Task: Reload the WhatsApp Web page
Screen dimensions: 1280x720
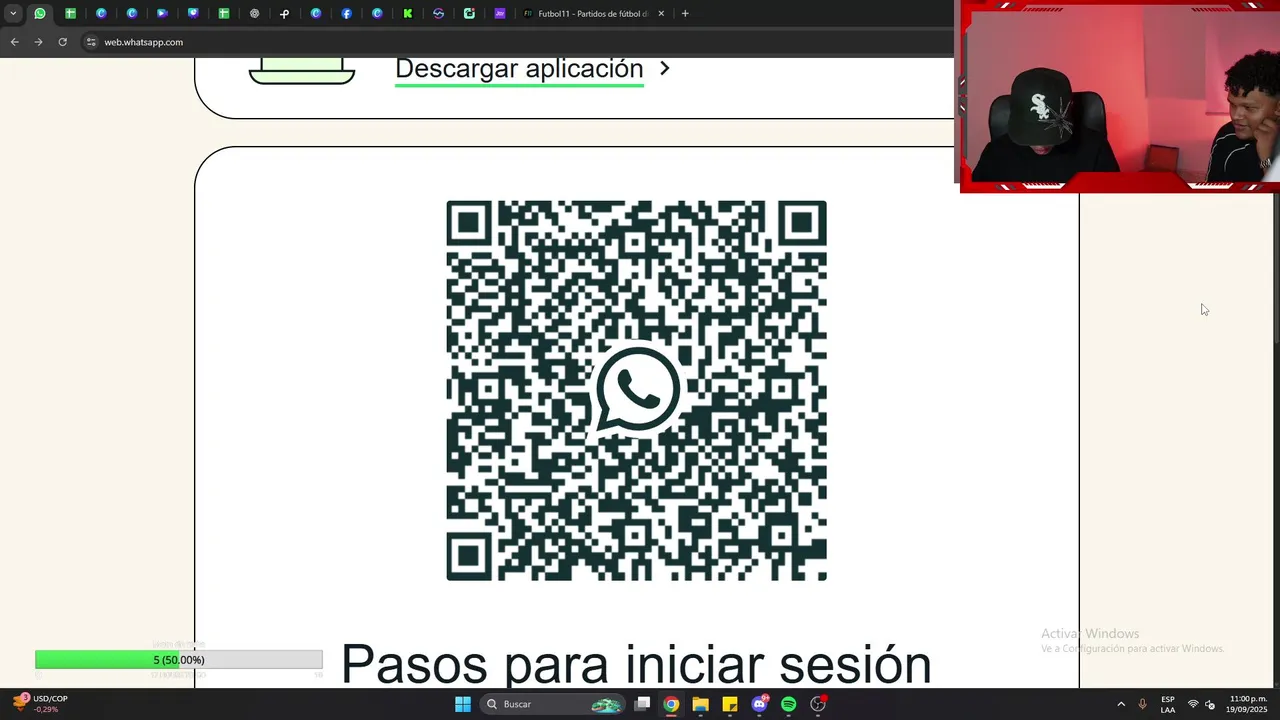Action: pos(62,42)
